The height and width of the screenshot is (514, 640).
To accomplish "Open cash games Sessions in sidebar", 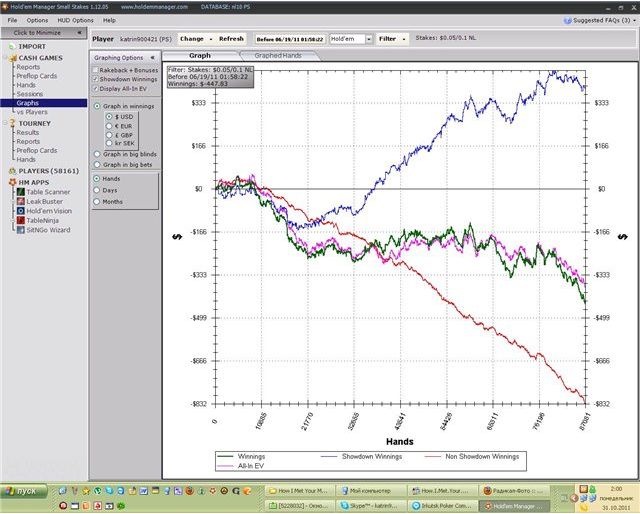I will coord(29,94).
